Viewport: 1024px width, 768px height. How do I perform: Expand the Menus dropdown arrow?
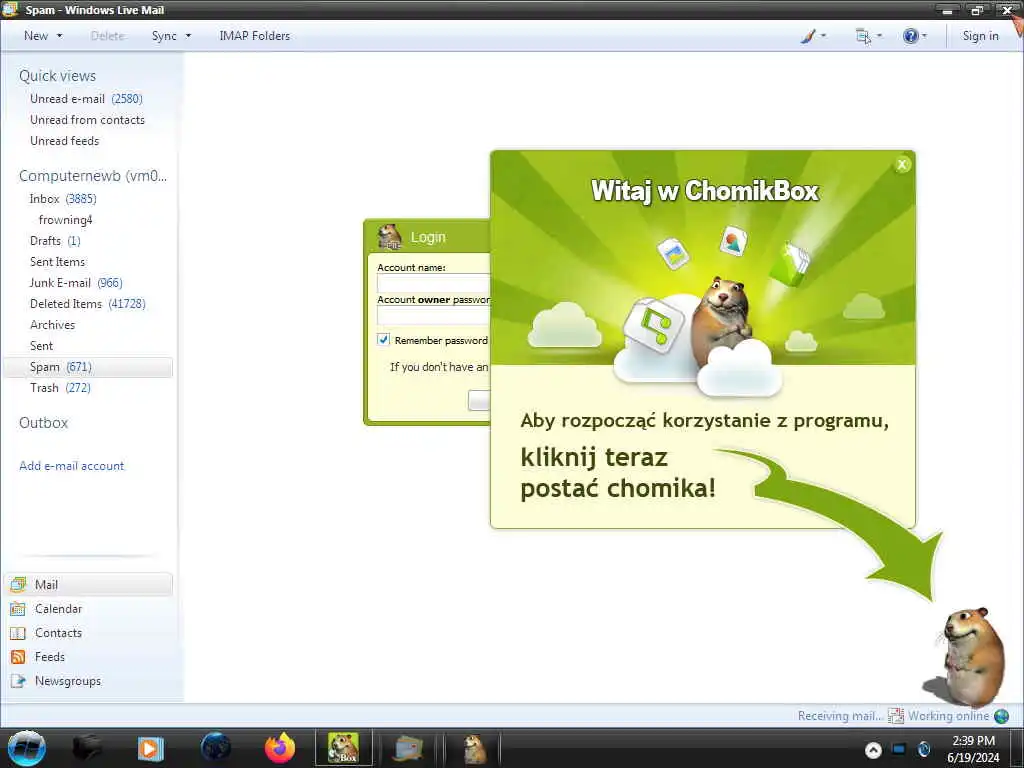[880, 36]
